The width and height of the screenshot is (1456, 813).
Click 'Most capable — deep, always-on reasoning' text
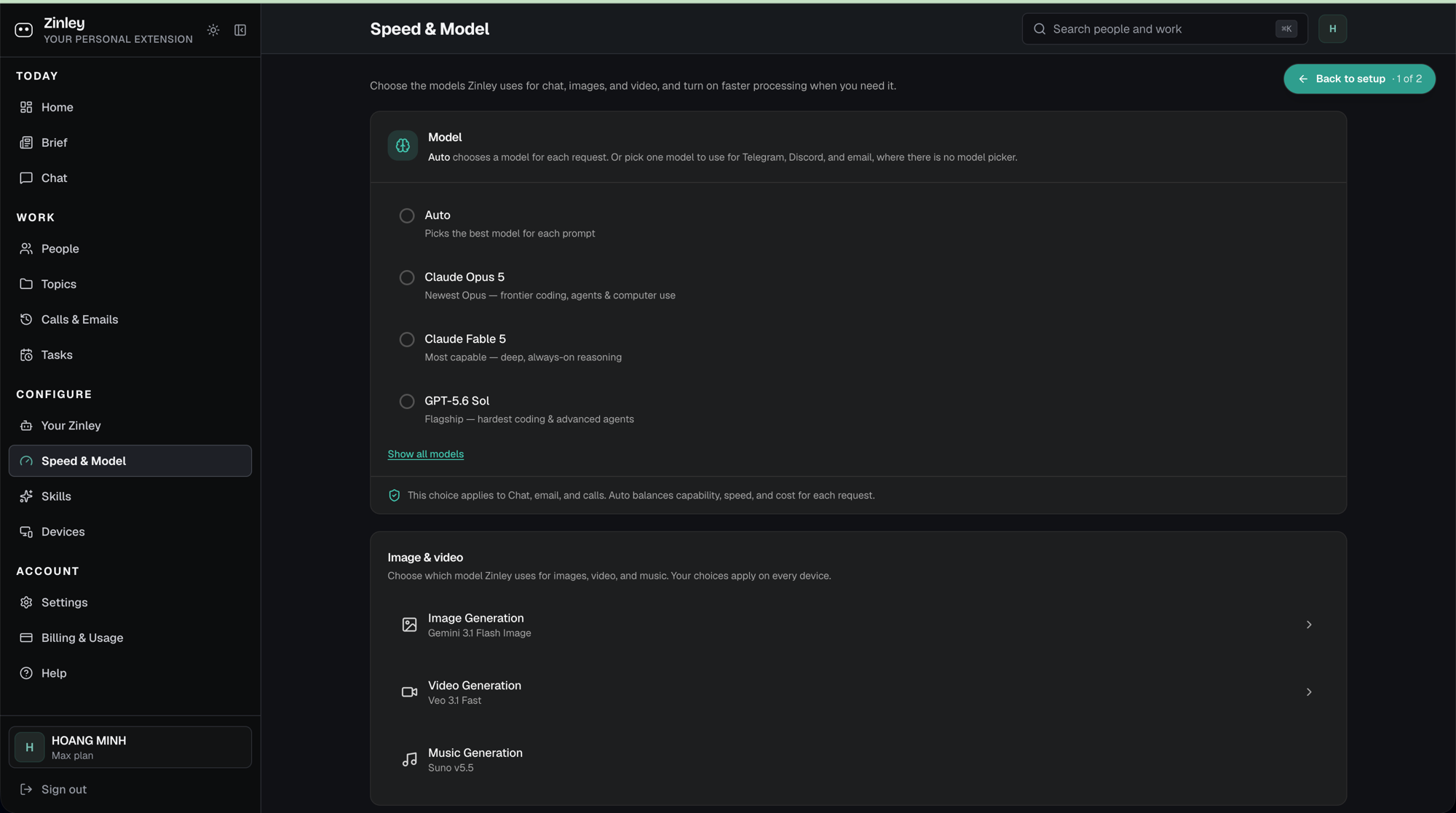(523, 357)
